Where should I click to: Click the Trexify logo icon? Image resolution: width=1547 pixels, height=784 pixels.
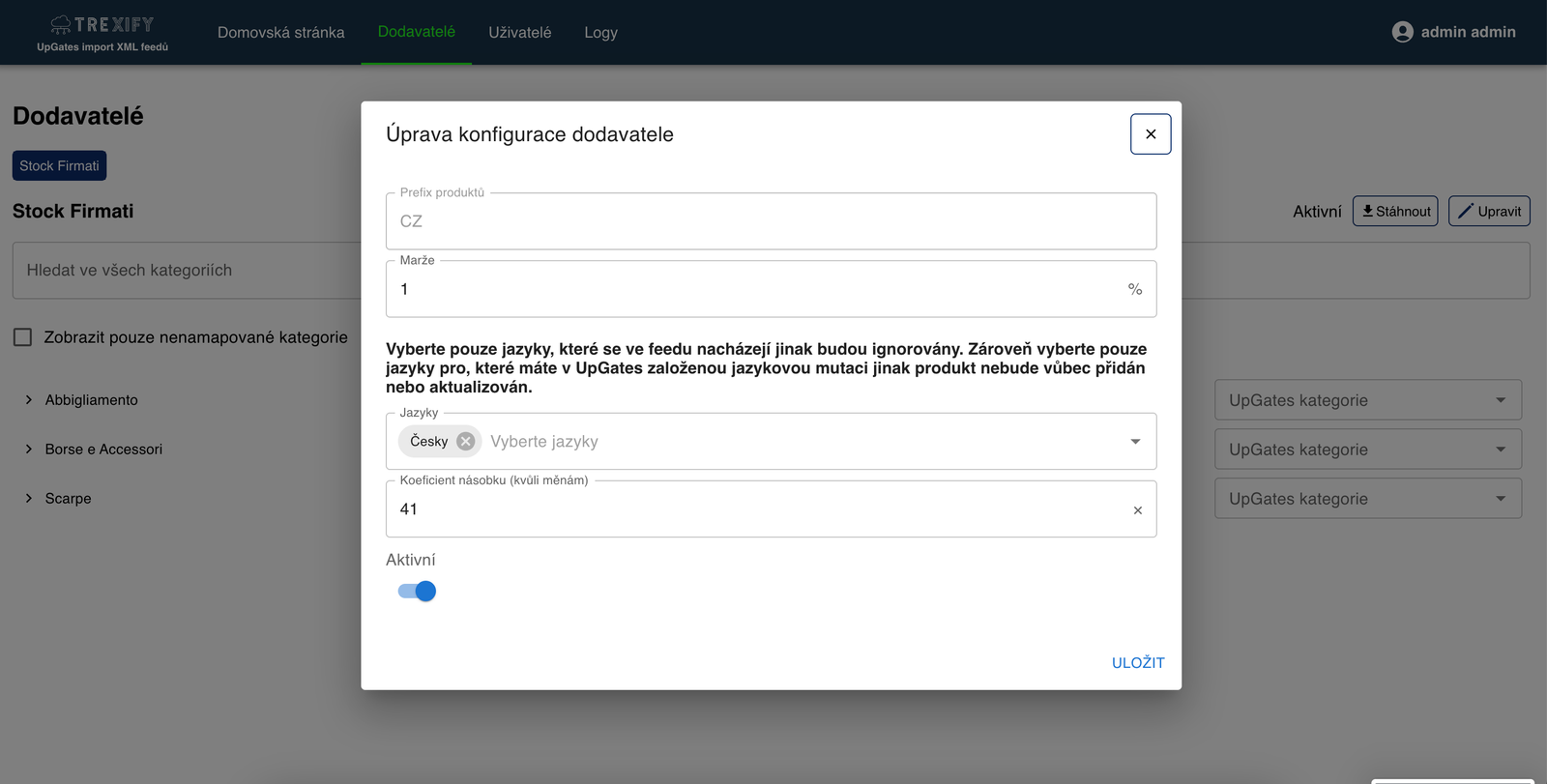tap(62, 24)
